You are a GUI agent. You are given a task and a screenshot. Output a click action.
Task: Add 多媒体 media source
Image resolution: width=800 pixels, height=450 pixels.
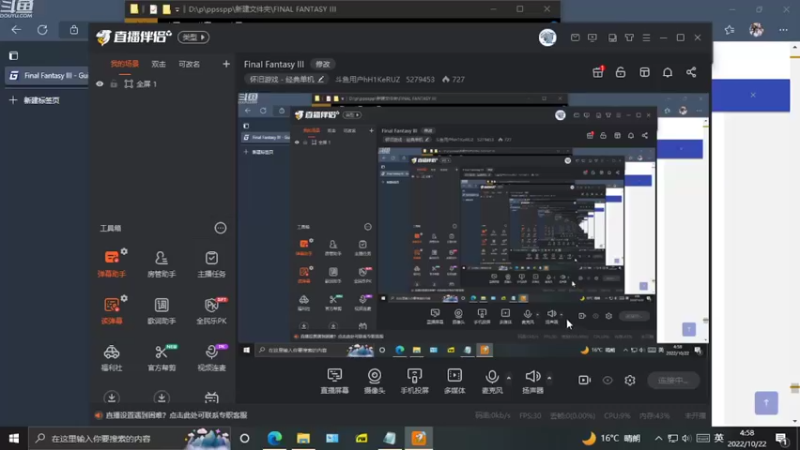tap(455, 381)
